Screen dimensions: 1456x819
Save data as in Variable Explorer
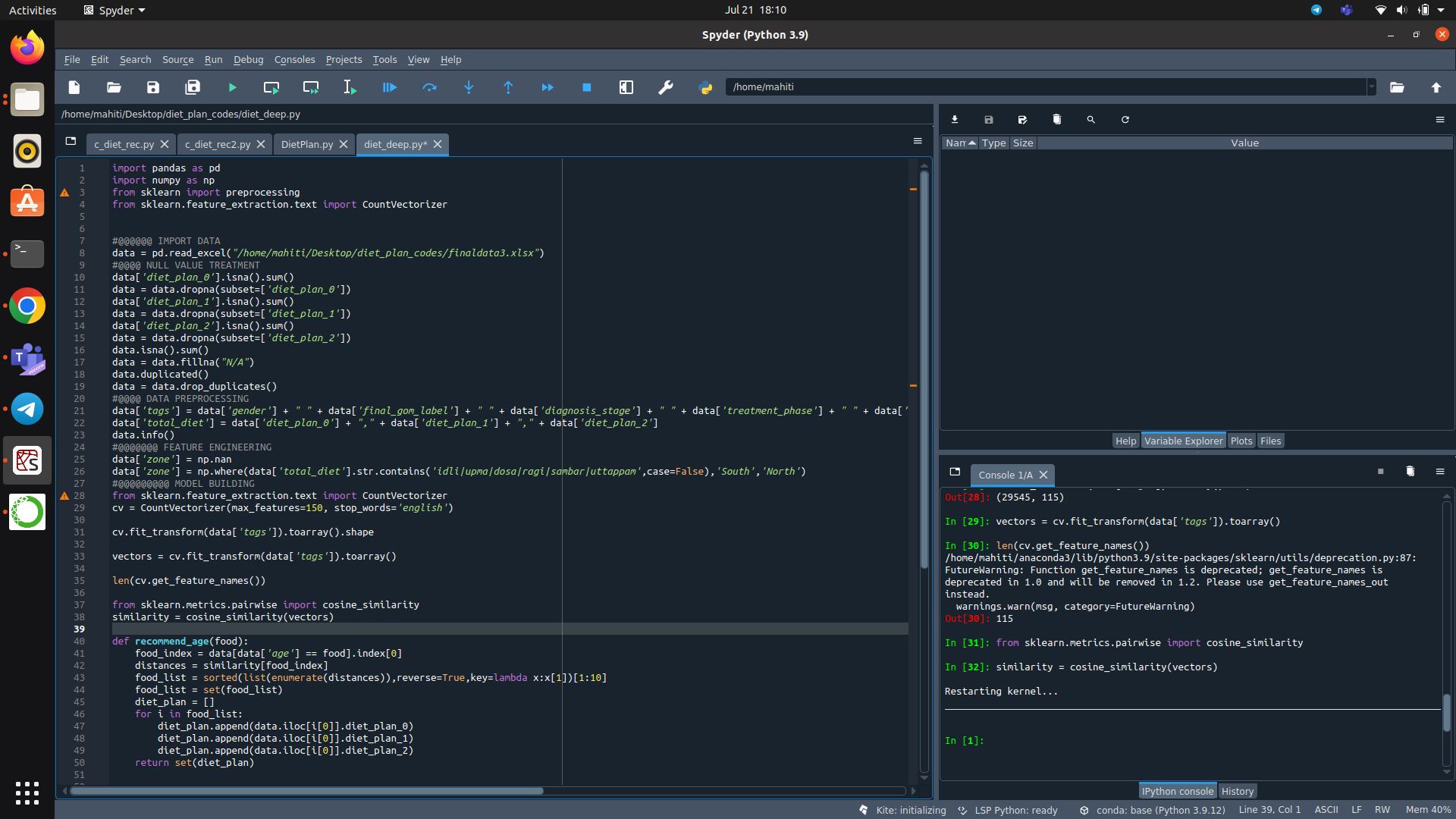[1023, 120]
